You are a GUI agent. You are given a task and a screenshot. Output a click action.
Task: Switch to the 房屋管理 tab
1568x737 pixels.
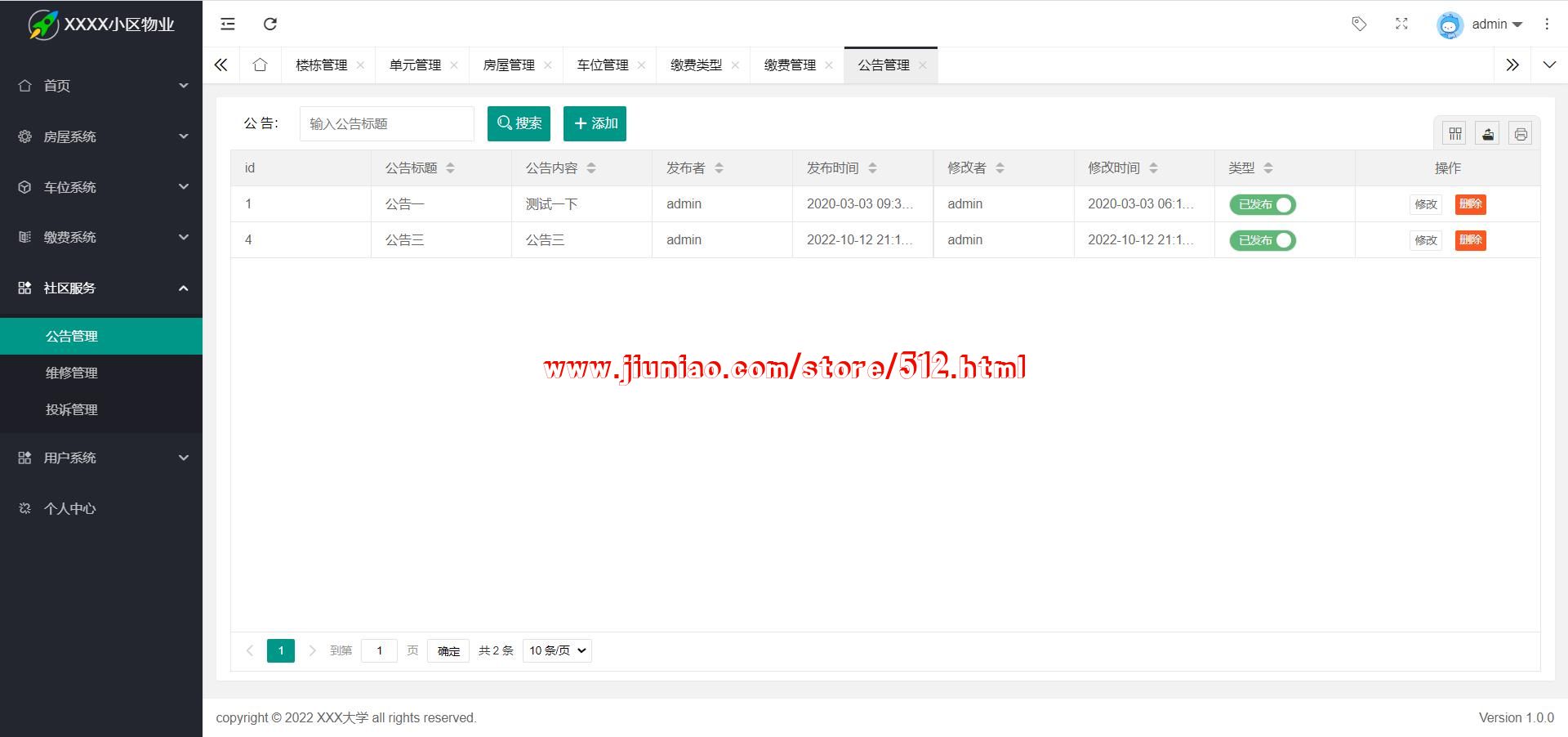tap(510, 65)
